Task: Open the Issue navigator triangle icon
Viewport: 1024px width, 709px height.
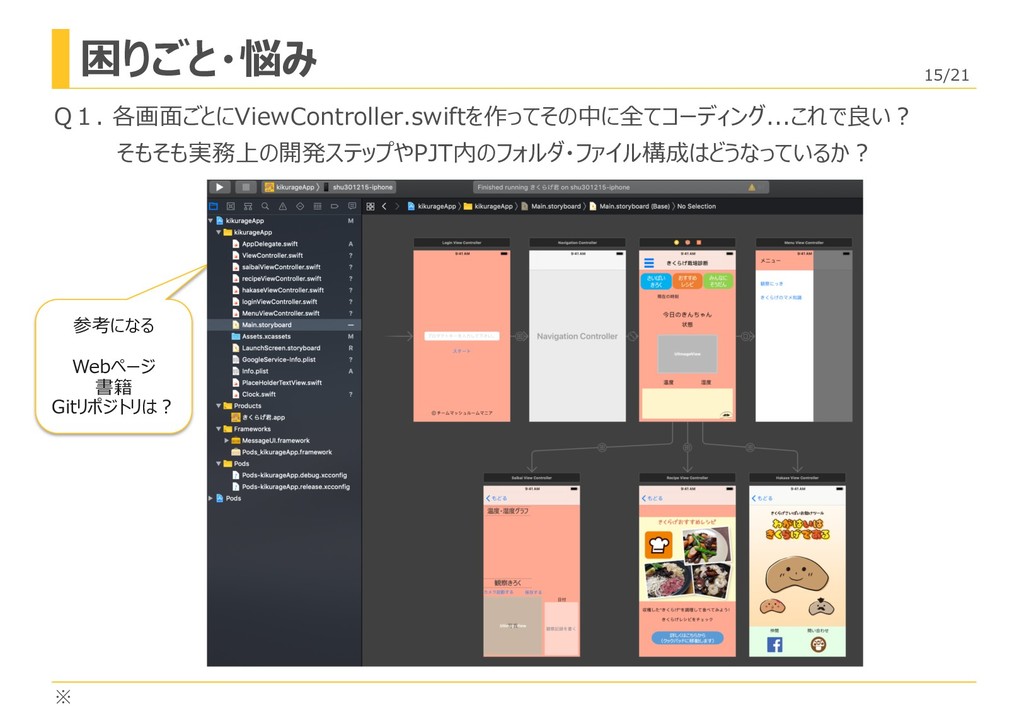Action: coord(283,206)
